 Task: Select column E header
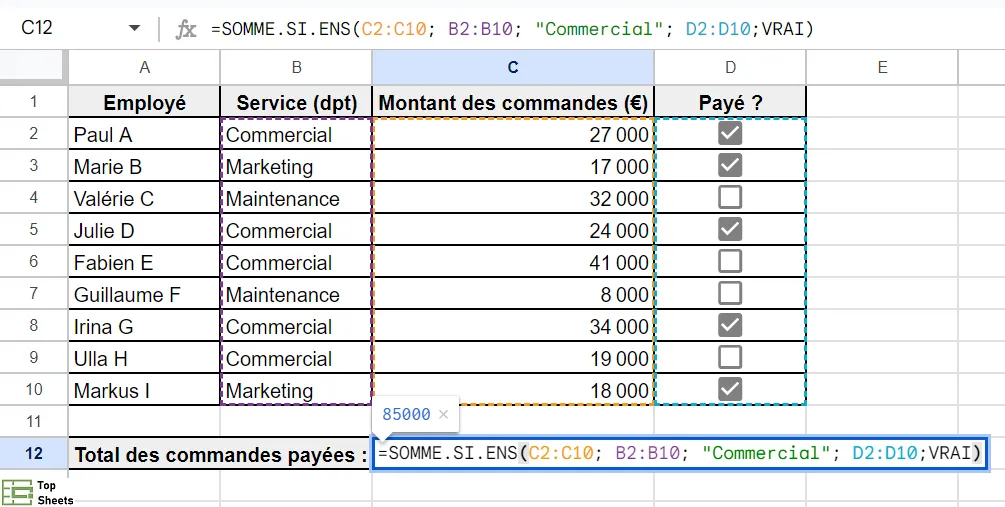pos(882,67)
